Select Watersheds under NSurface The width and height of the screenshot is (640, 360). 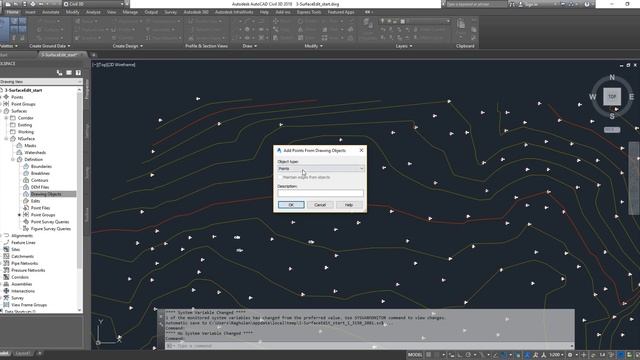[35, 153]
